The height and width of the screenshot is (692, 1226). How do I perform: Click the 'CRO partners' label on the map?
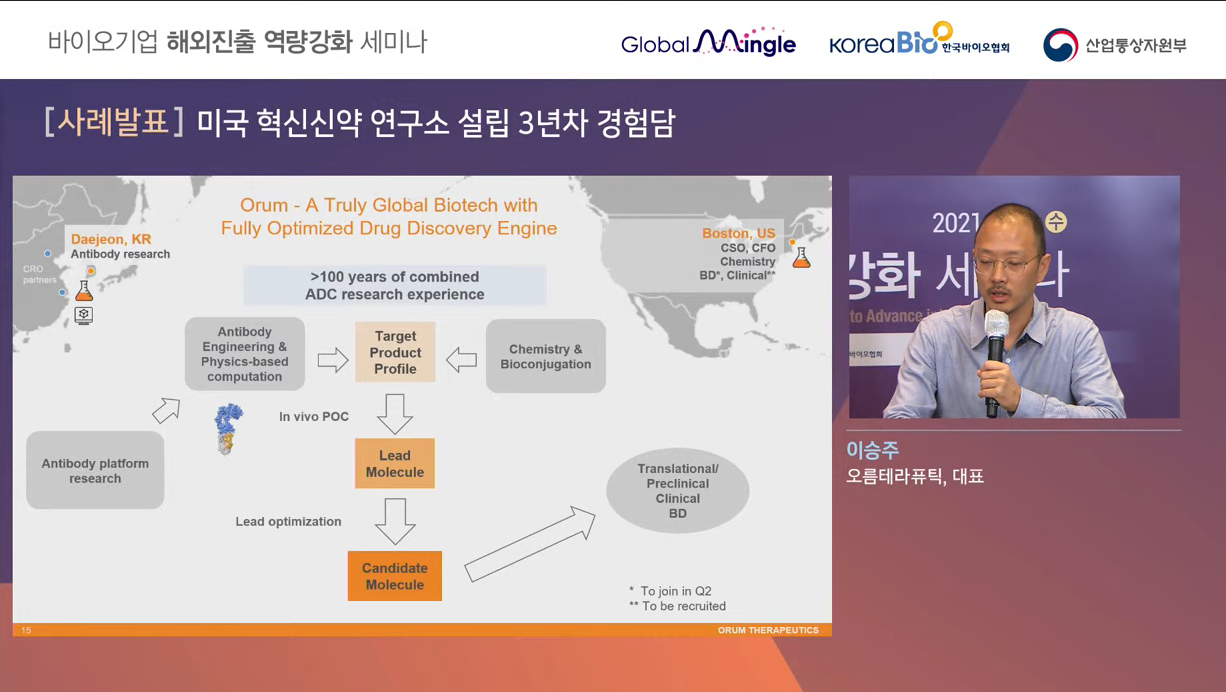(x=40, y=274)
